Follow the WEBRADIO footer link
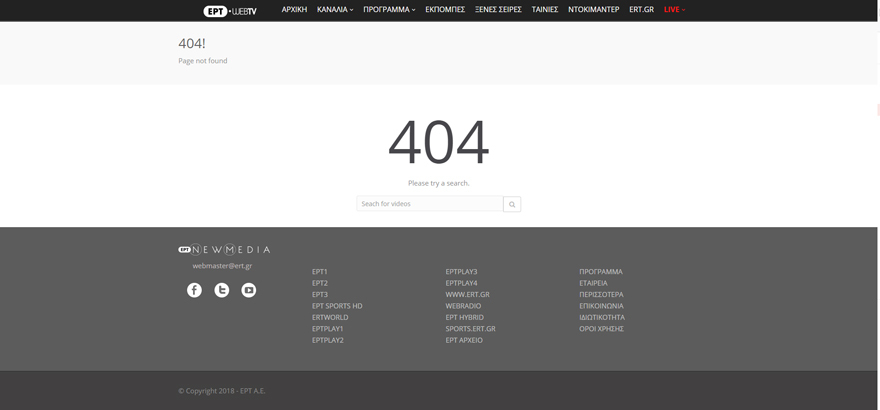The height and width of the screenshot is (410, 880). point(463,306)
